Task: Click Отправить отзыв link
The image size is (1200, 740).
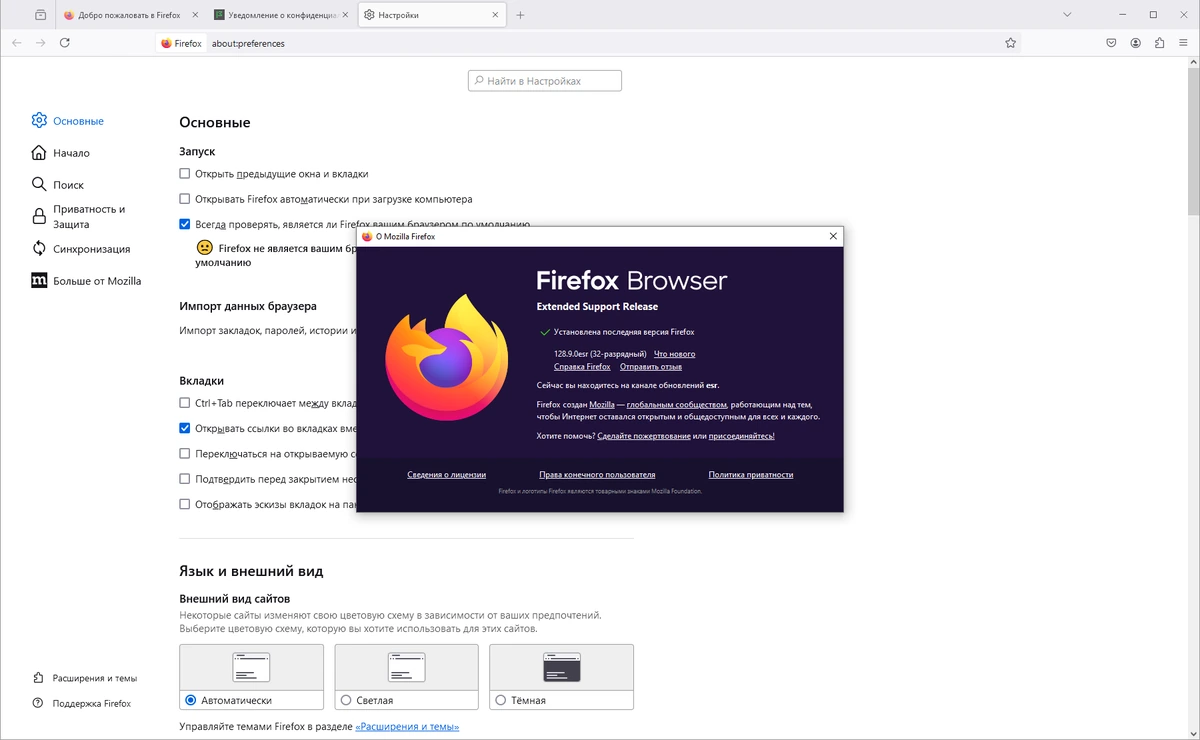Action: pyautogui.click(x=651, y=367)
